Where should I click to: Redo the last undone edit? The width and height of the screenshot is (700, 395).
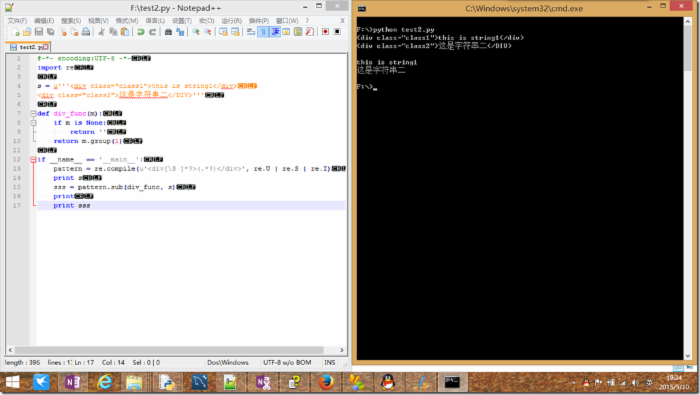152,32
